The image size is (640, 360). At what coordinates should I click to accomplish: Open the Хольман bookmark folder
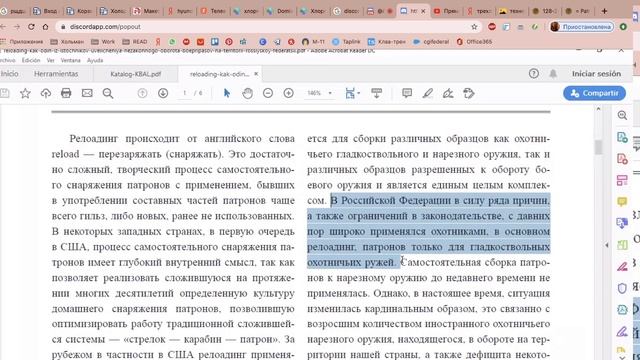(x=67, y=42)
